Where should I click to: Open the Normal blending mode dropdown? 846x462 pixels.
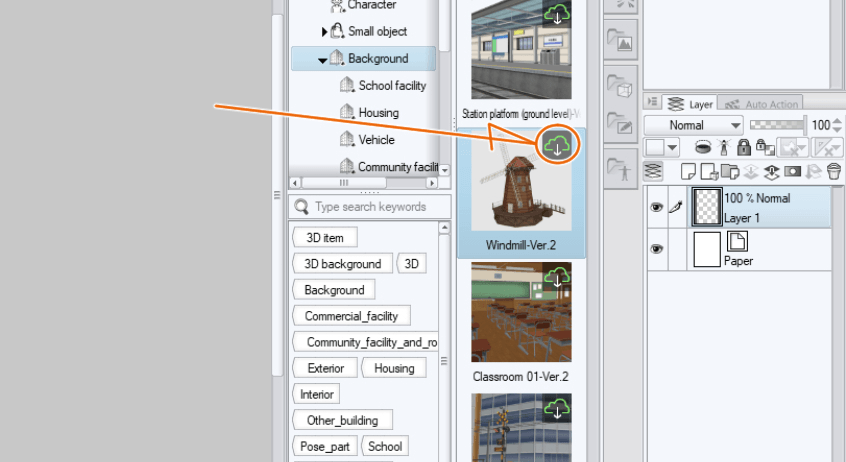693,125
